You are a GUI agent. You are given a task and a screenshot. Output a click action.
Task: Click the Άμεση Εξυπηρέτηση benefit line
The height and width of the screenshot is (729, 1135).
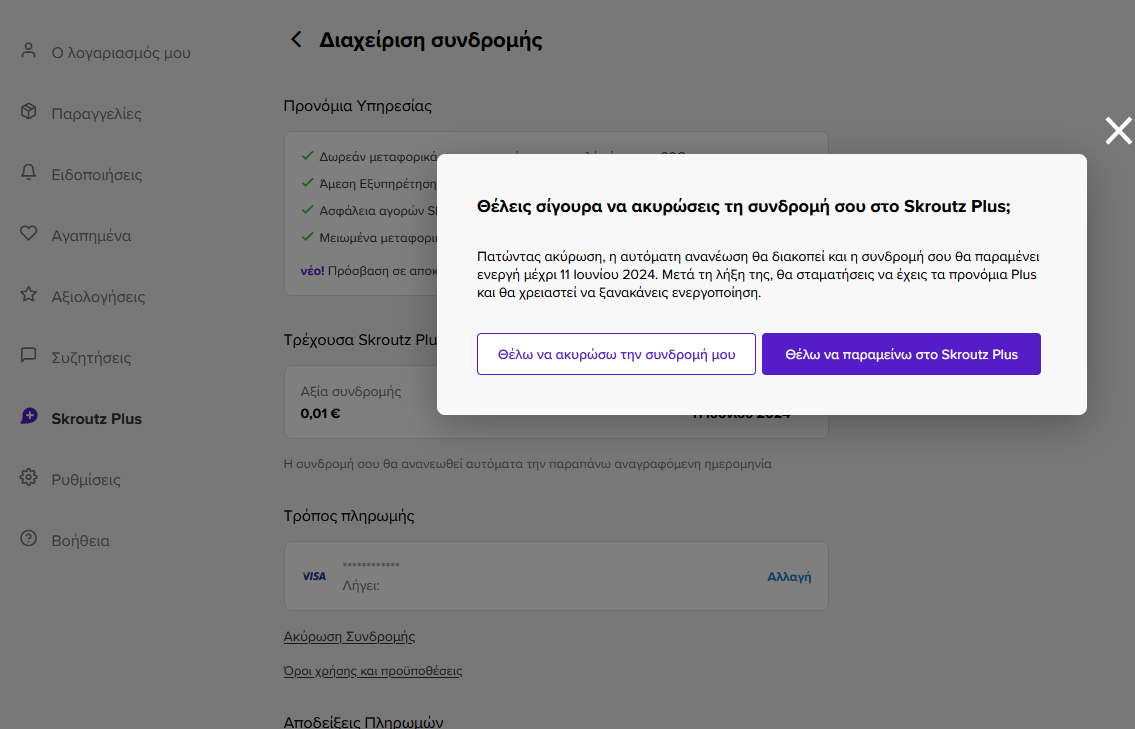coord(369,184)
